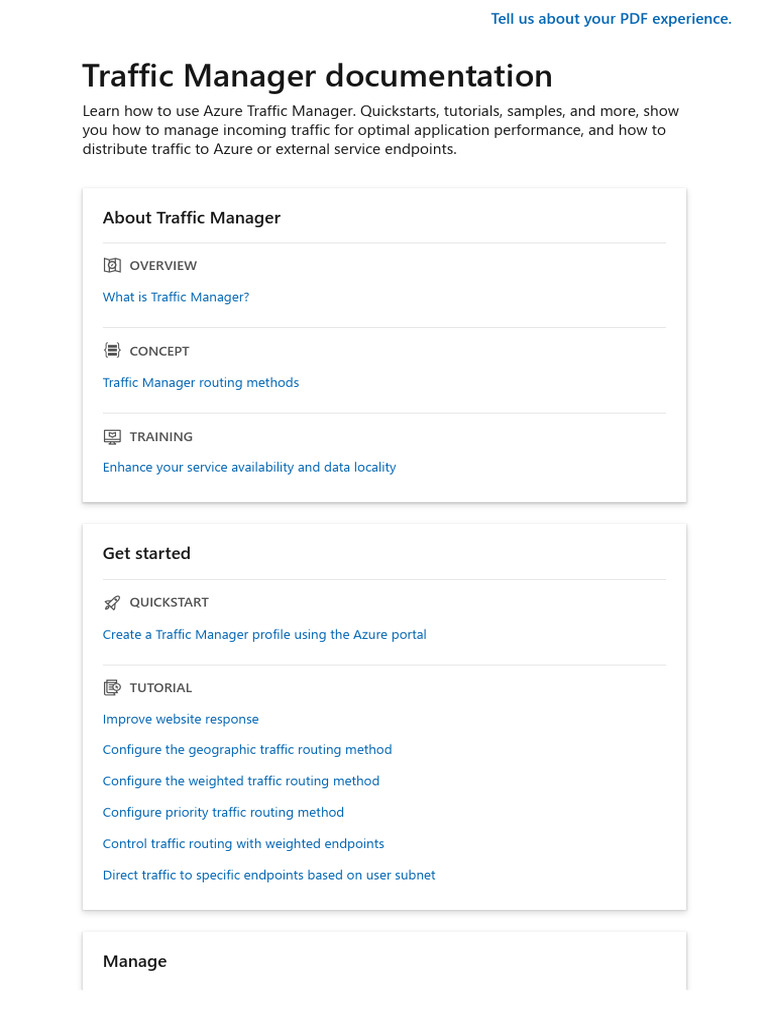
Task: Open Configure the weighted traffic routing method
Action: (x=241, y=781)
